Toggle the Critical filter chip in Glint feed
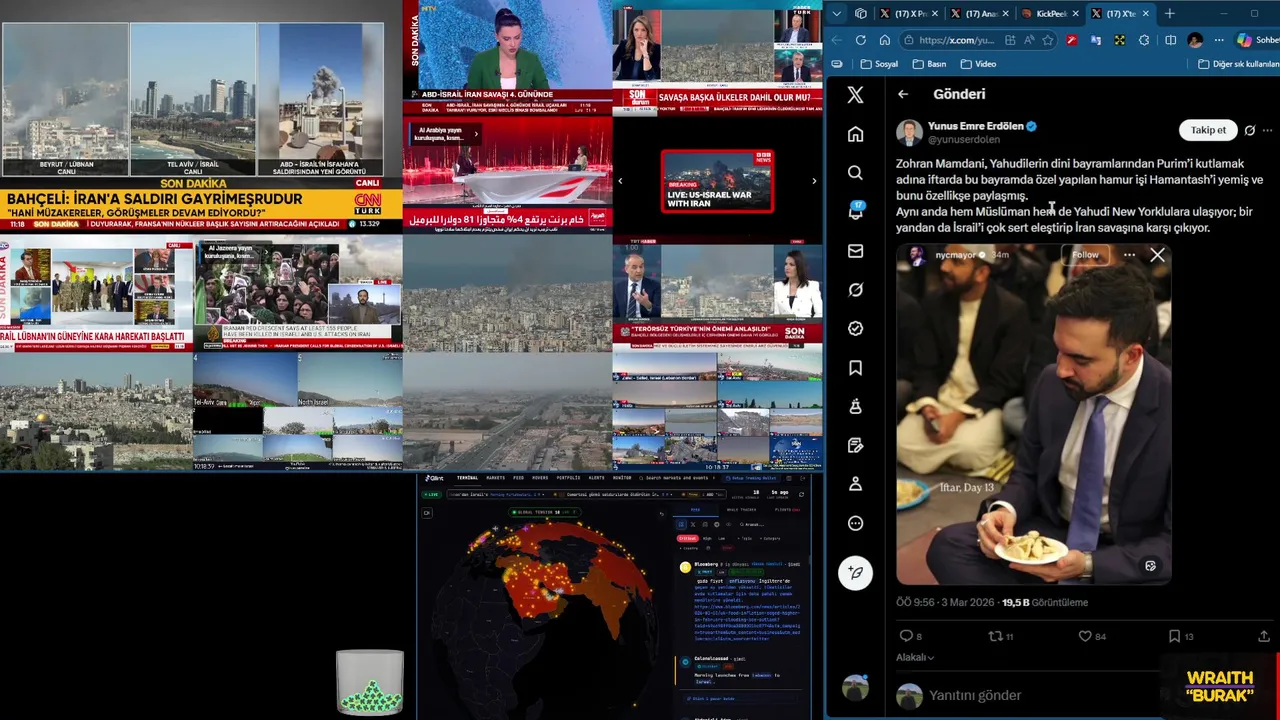This screenshot has width=1280, height=720. 687,538
